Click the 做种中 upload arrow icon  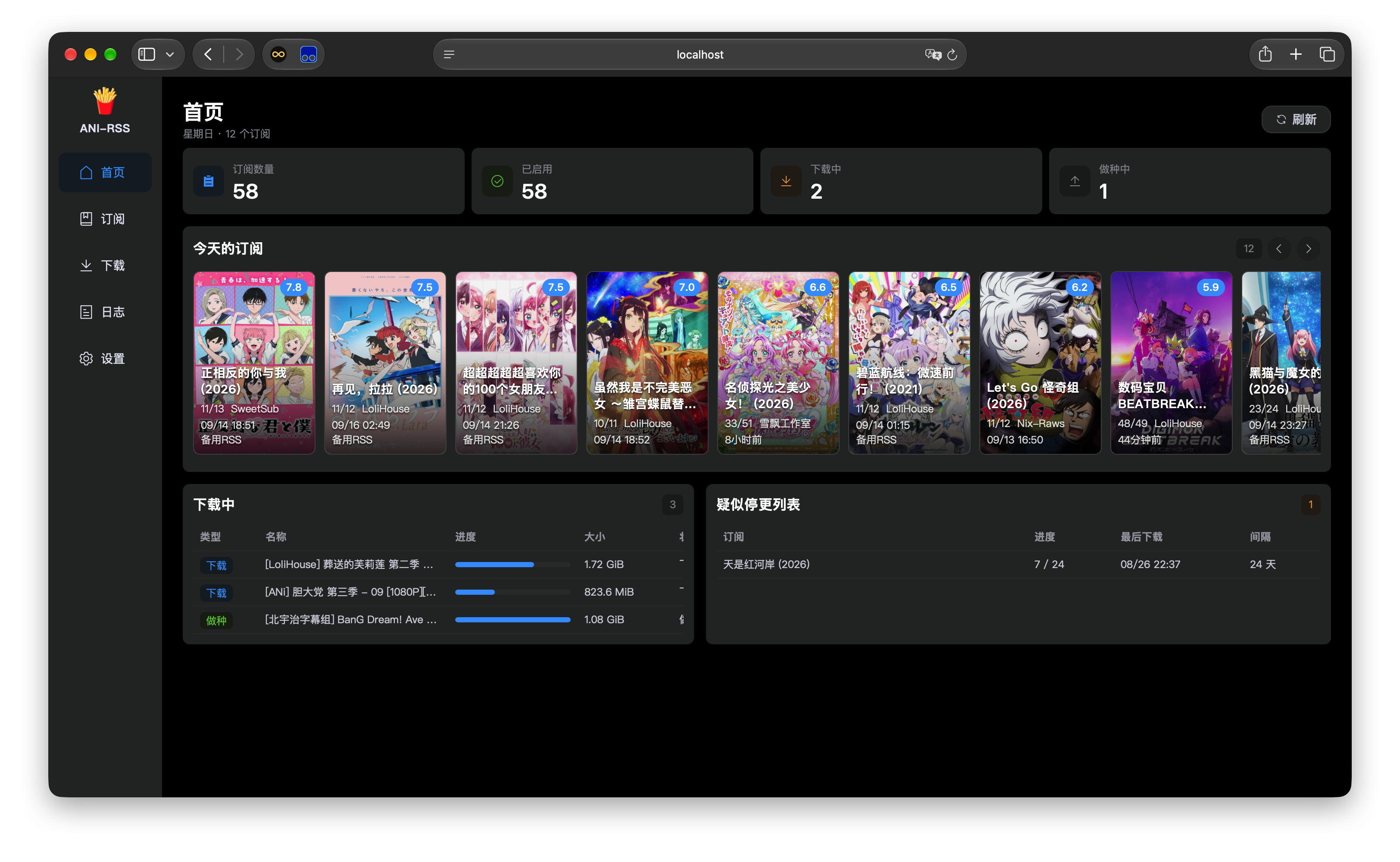(1075, 181)
